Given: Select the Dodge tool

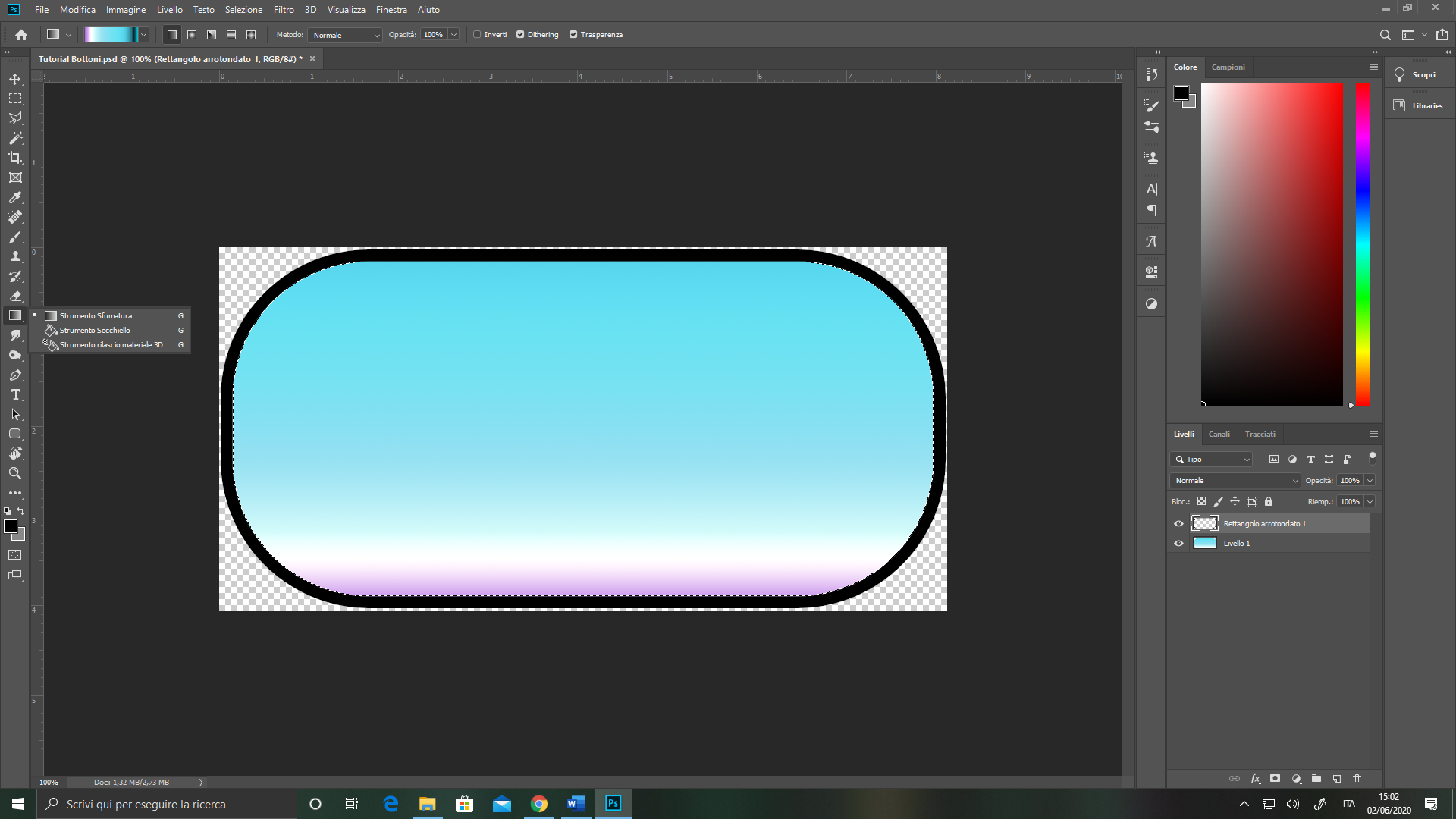Looking at the screenshot, I should pyautogui.click(x=15, y=355).
